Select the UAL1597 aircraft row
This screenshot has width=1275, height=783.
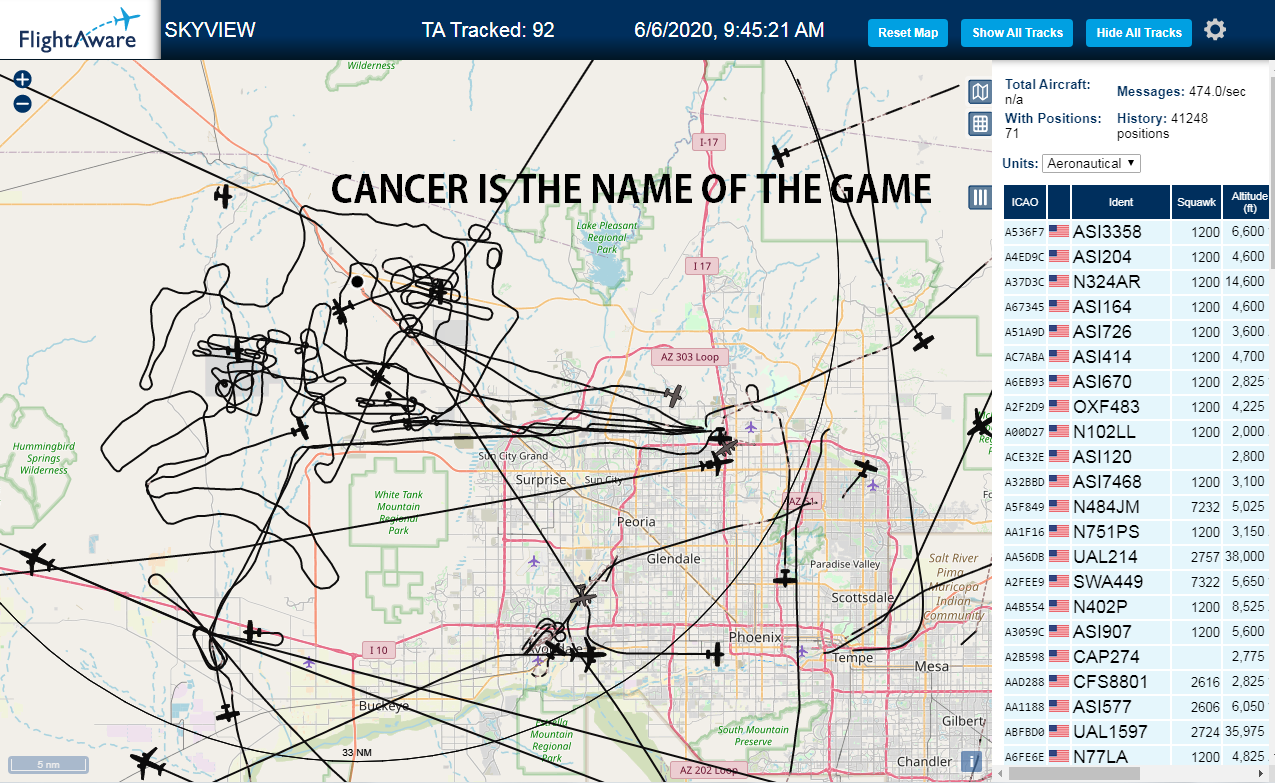point(1139,732)
